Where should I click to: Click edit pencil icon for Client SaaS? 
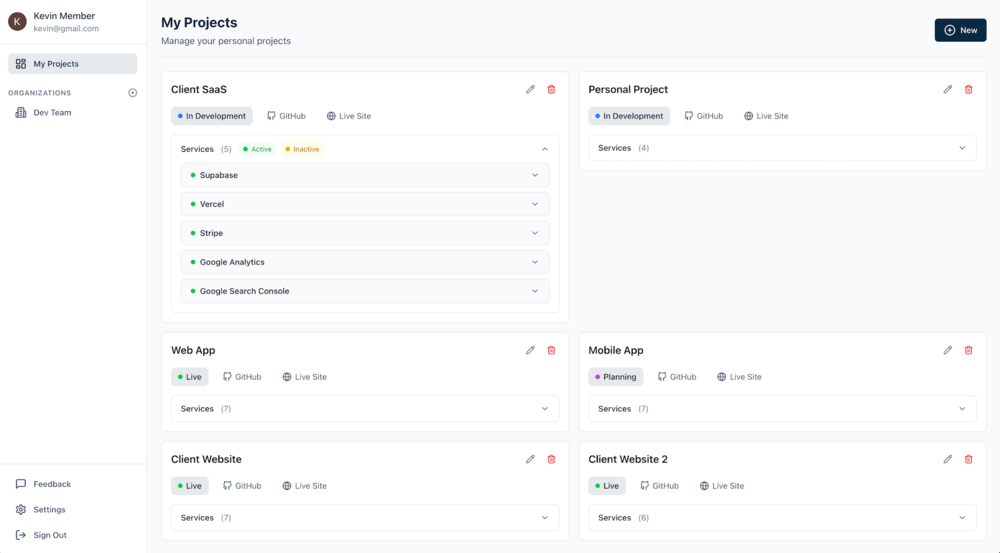point(530,90)
